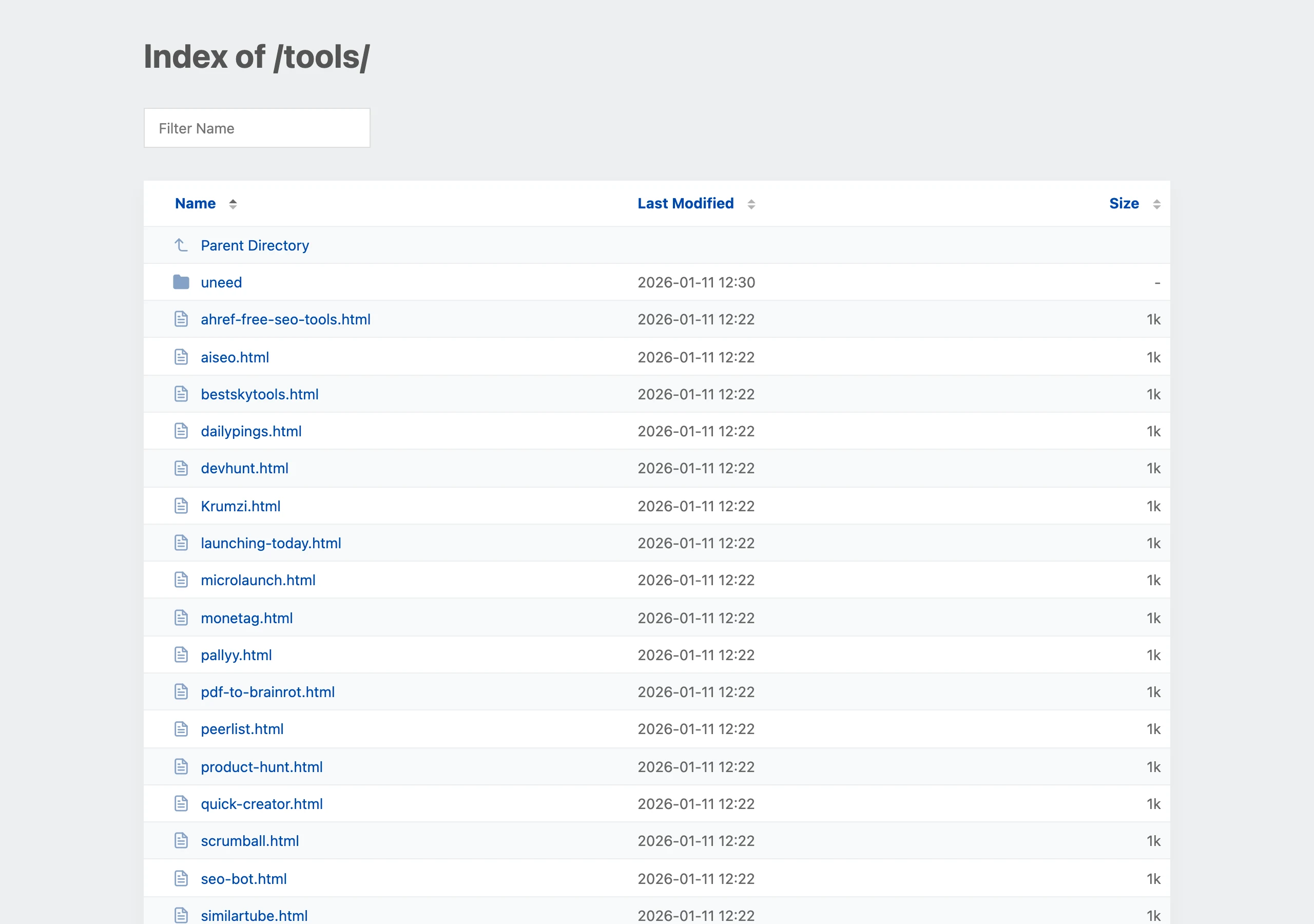This screenshot has width=1314, height=924.
Task: Click the file icon beside devhunt.html
Action: [x=181, y=468]
